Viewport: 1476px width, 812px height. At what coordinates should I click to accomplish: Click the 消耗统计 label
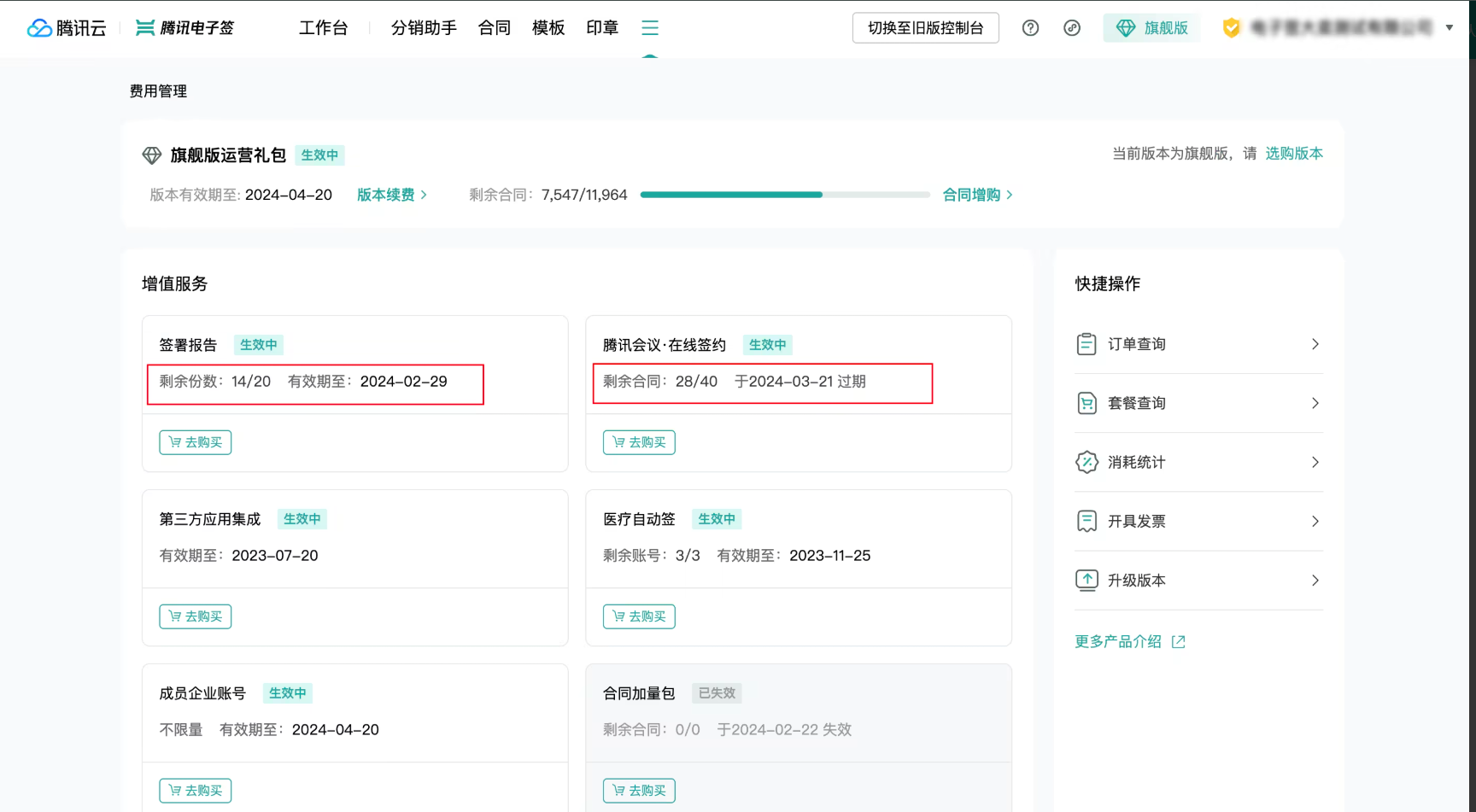point(1137,462)
